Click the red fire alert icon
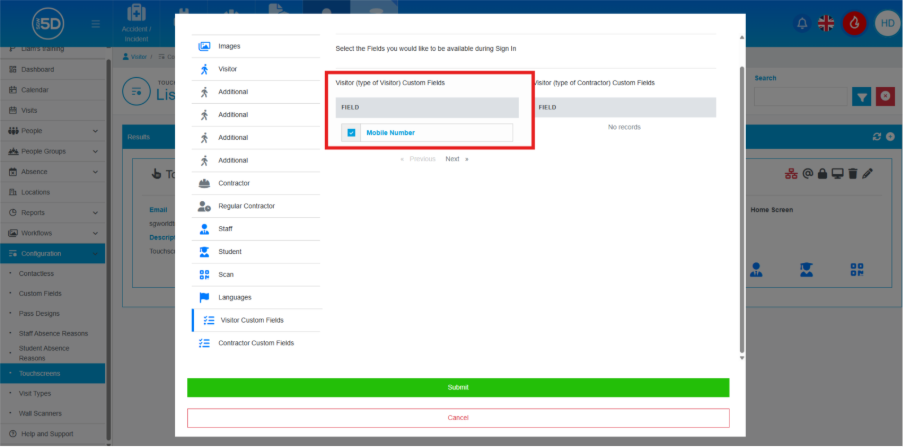The image size is (903, 447). coord(854,24)
